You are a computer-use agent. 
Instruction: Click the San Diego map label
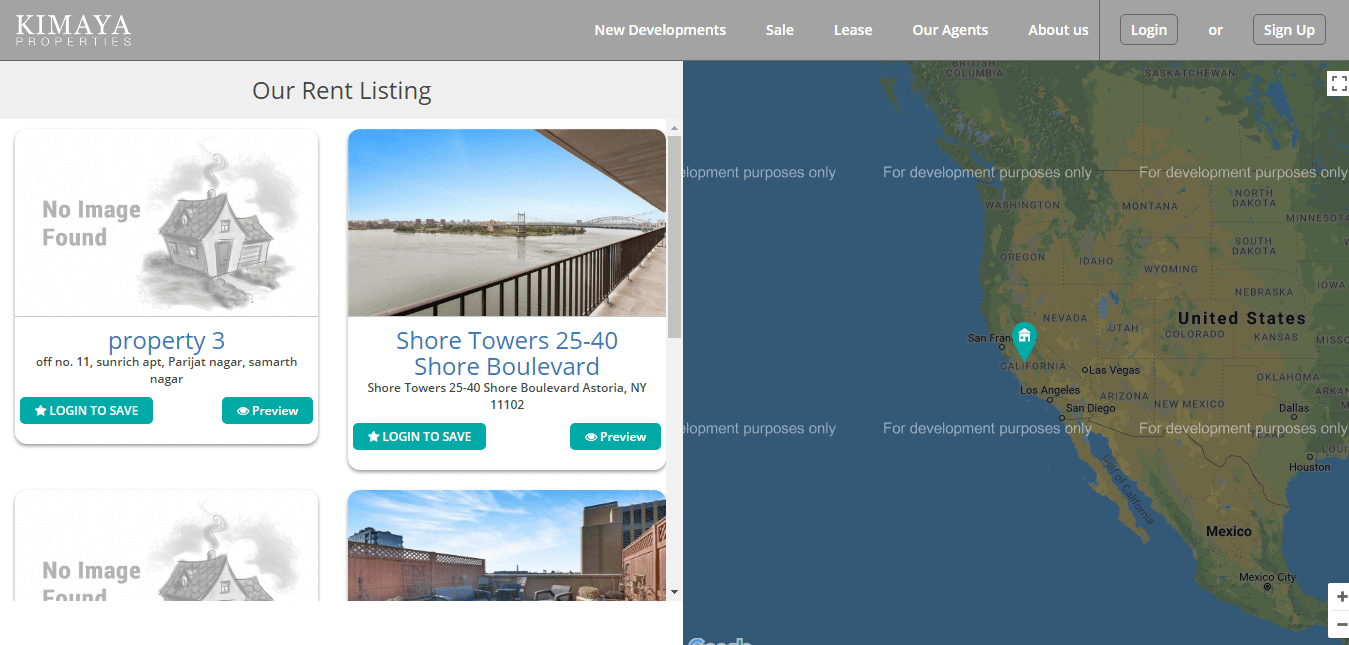1090,408
